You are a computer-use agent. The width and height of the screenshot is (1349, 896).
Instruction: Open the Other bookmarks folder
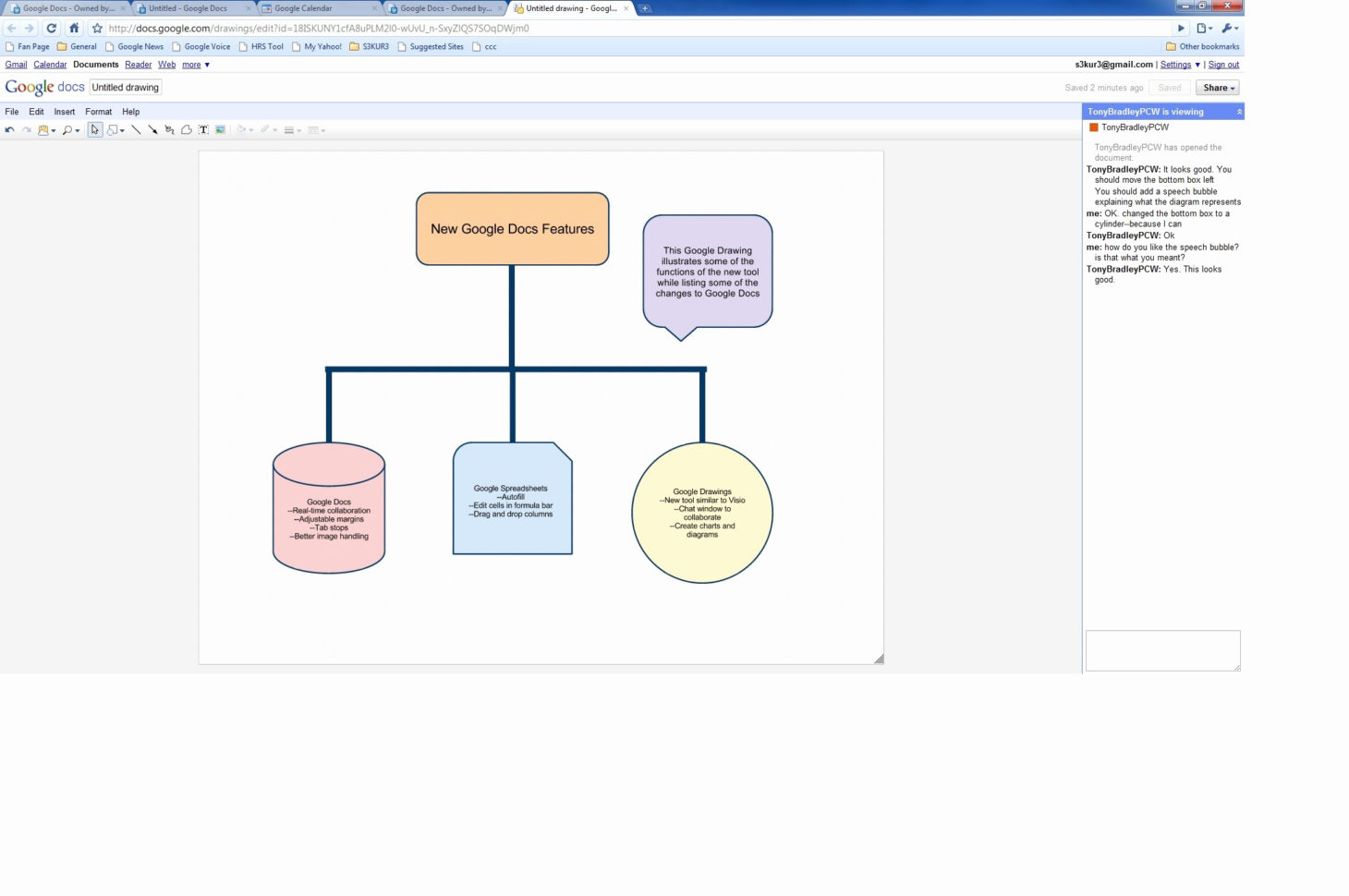point(1202,47)
